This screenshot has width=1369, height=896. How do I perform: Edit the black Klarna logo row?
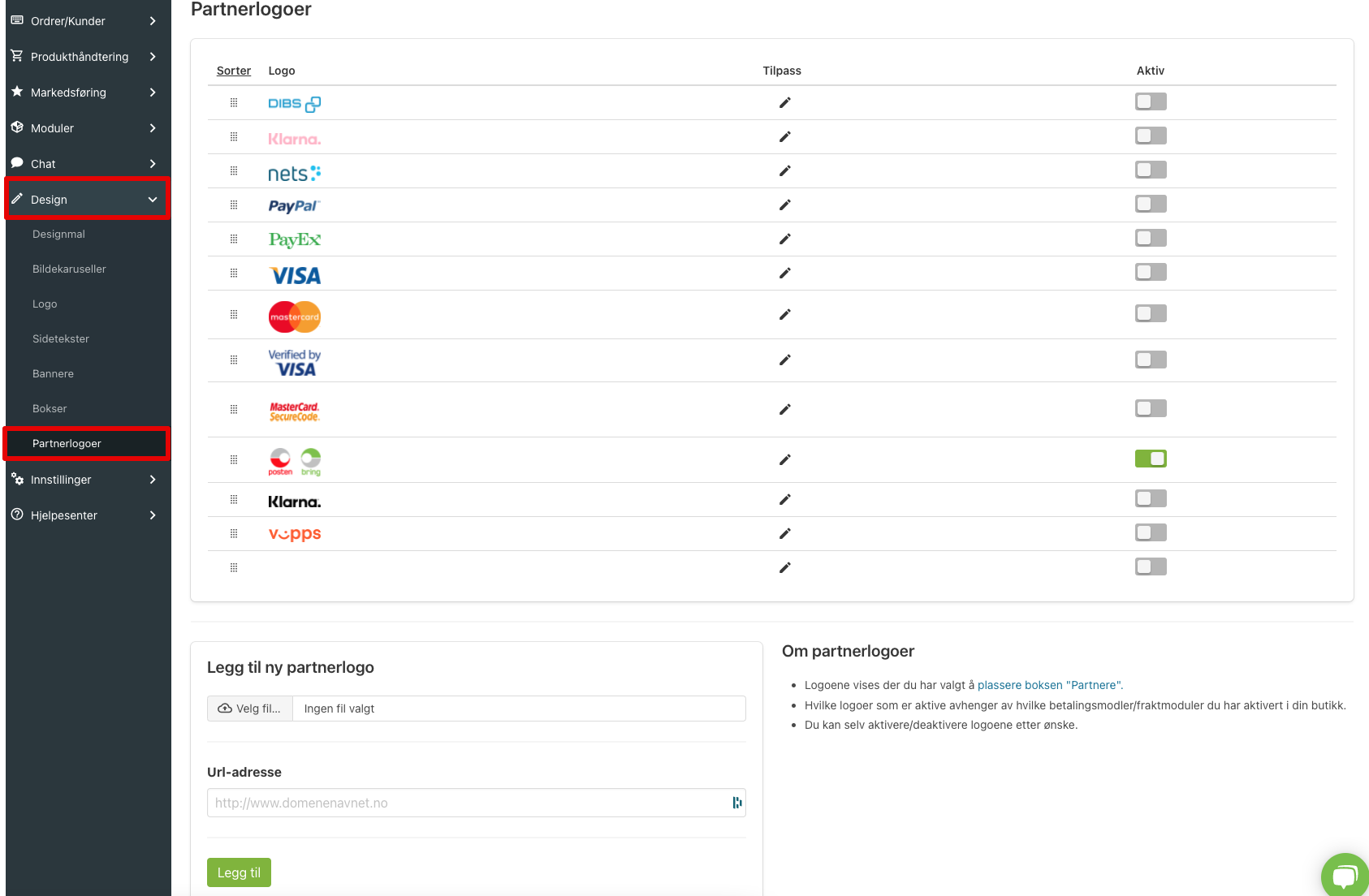pyautogui.click(x=784, y=499)
